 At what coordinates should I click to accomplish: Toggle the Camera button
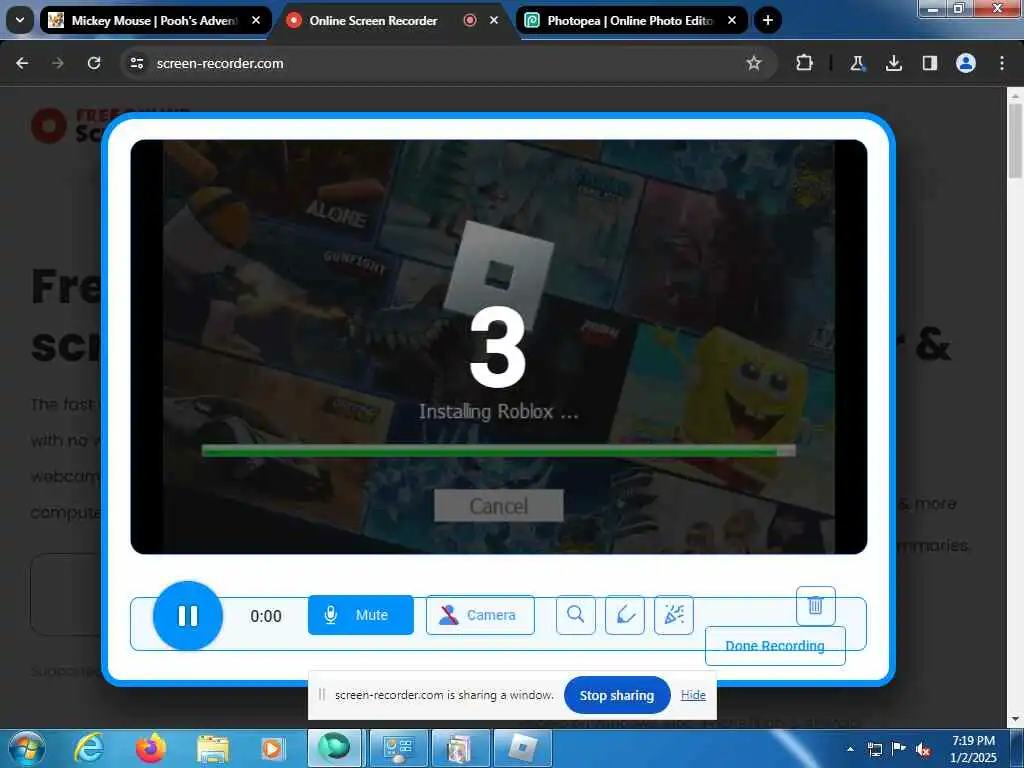[480, 615]
